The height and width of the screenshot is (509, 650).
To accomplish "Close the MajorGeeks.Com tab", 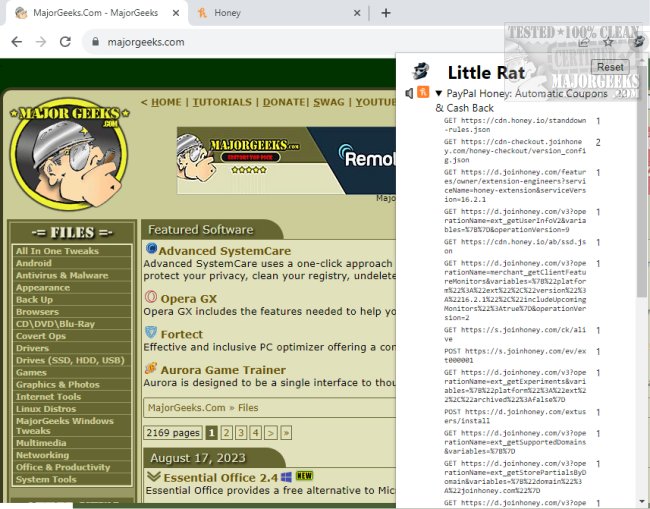I will point(176,13).
